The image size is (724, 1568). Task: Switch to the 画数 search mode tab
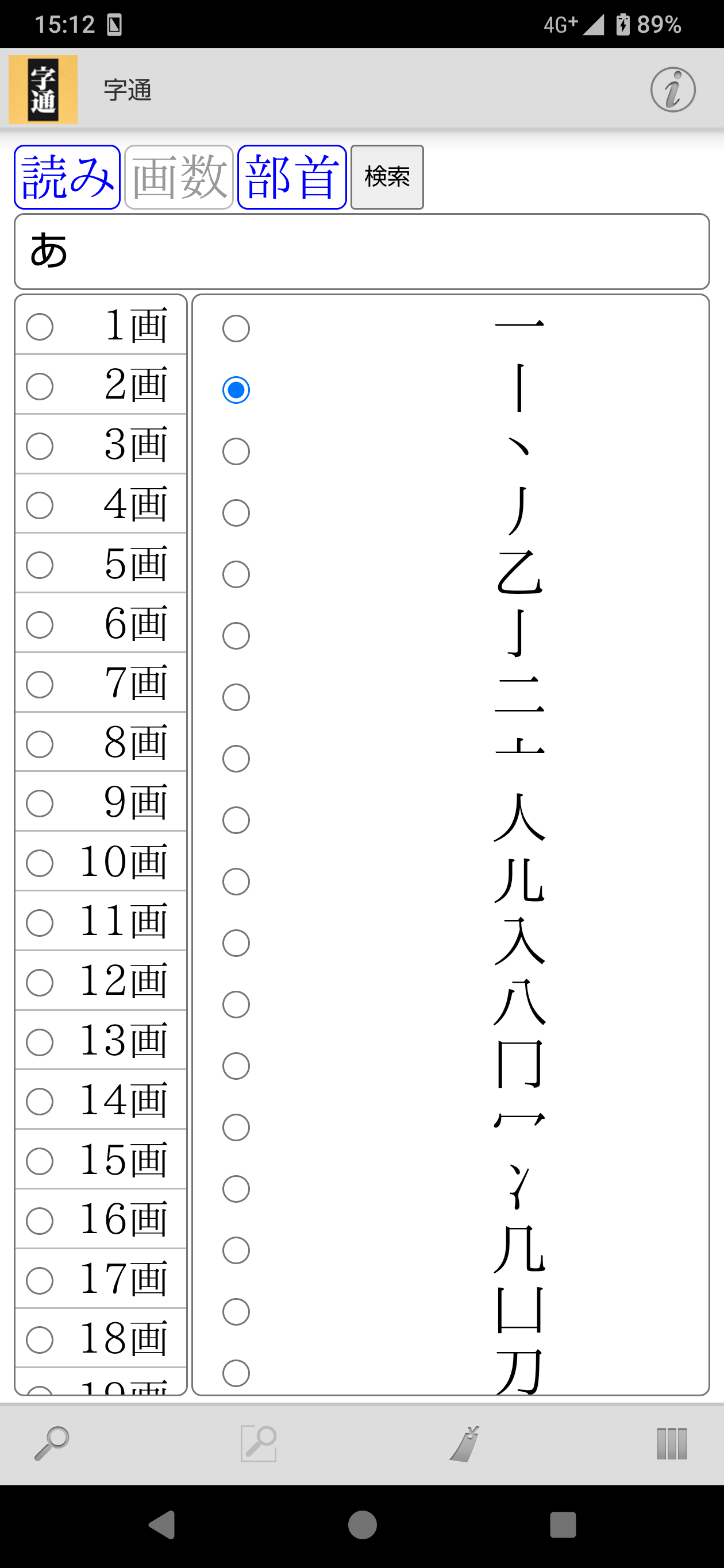(179, 177)
